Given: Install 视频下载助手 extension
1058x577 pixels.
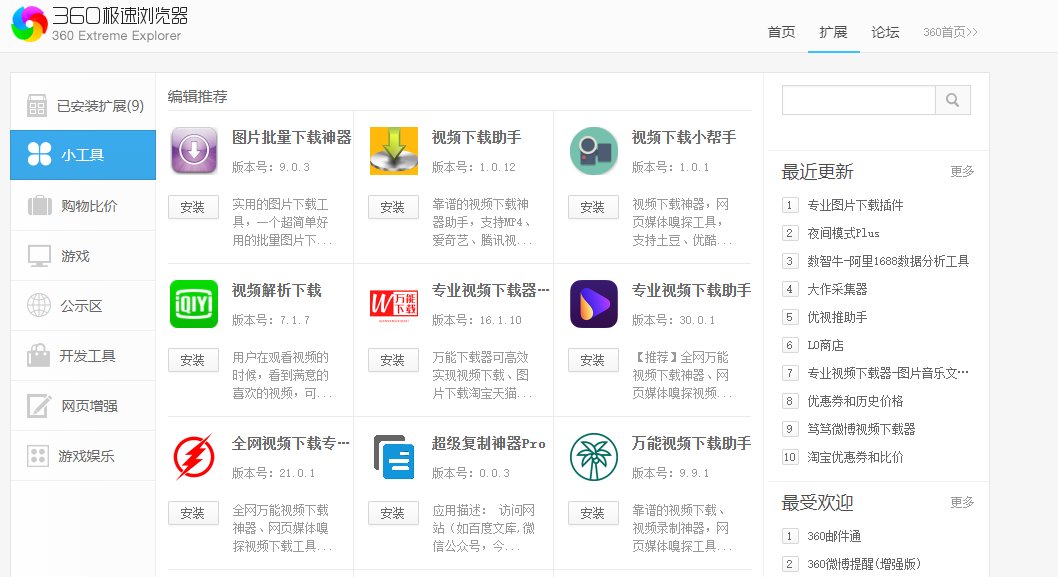Looking at the screenshot, I should coord(393,207).
